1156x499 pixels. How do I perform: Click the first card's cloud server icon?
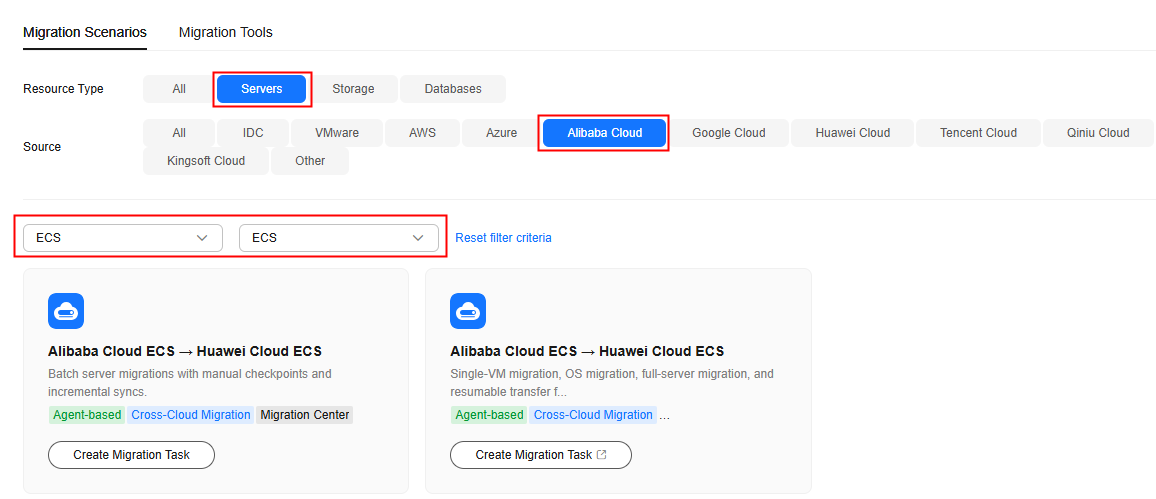point(66,311)
